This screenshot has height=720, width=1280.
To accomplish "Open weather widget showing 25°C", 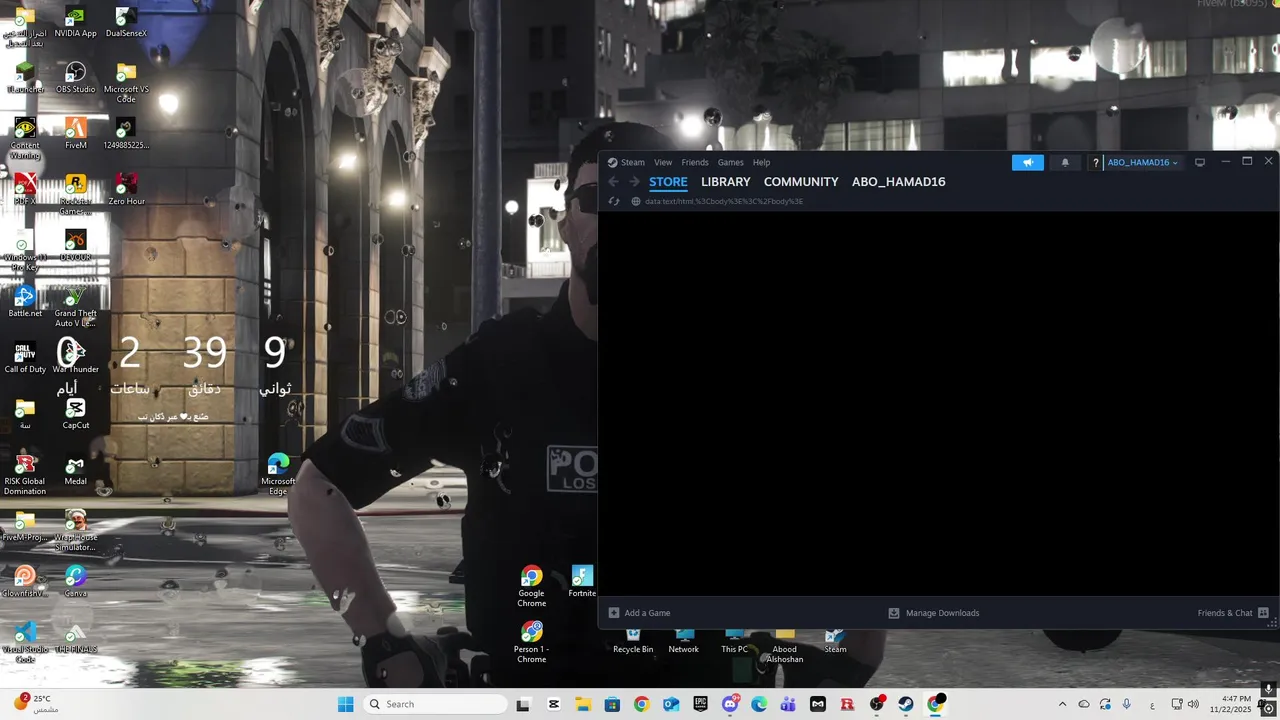I will [35, 704].
